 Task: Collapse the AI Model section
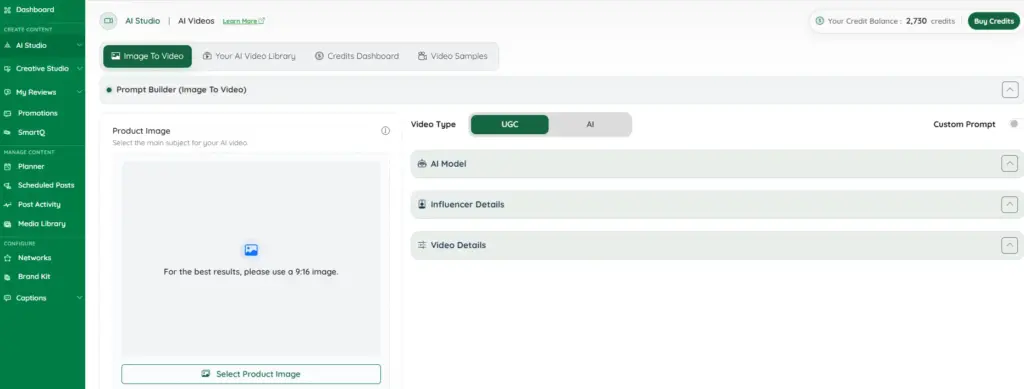(1010, 164)
